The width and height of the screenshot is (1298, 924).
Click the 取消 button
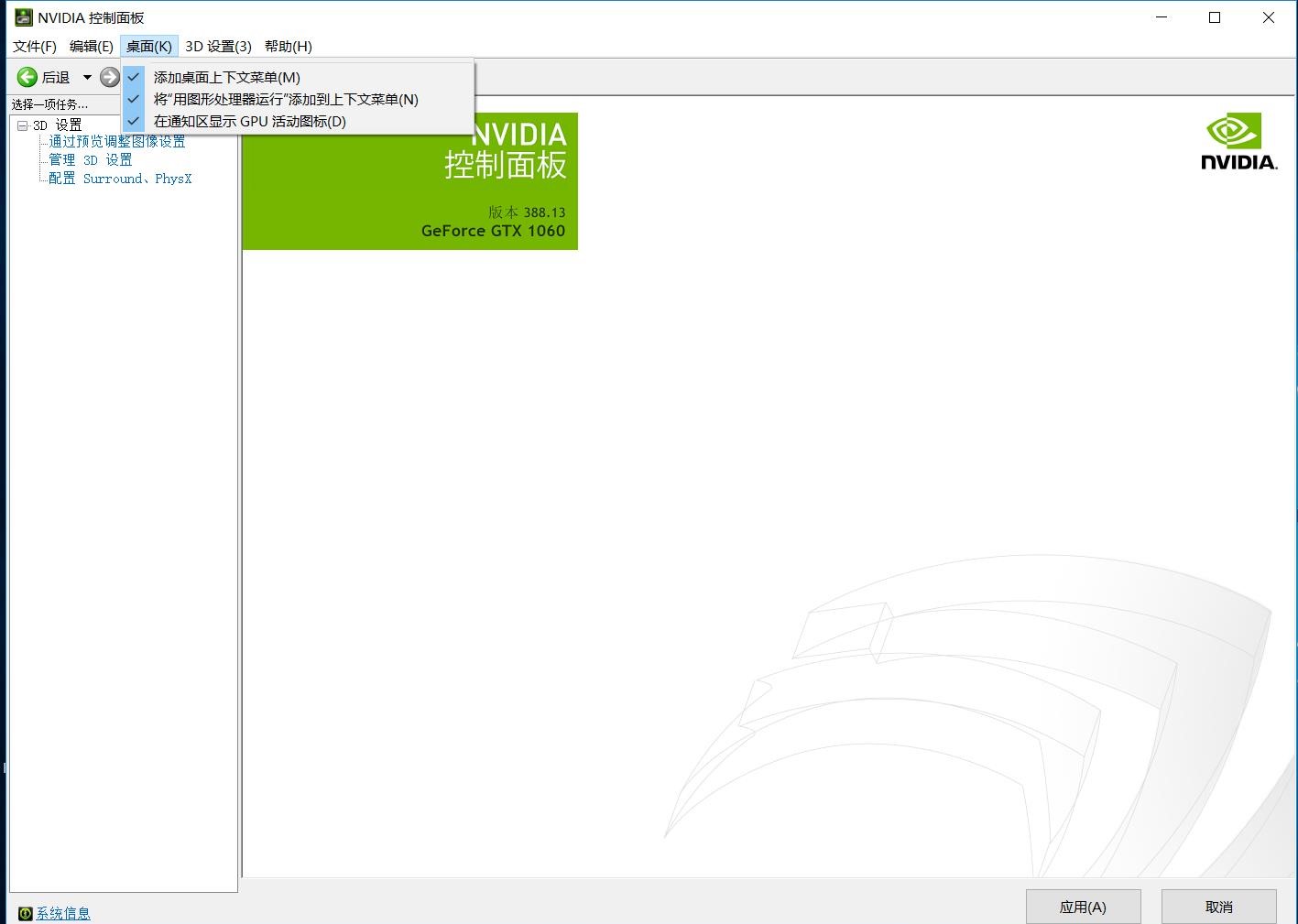tap(1218, 907)
